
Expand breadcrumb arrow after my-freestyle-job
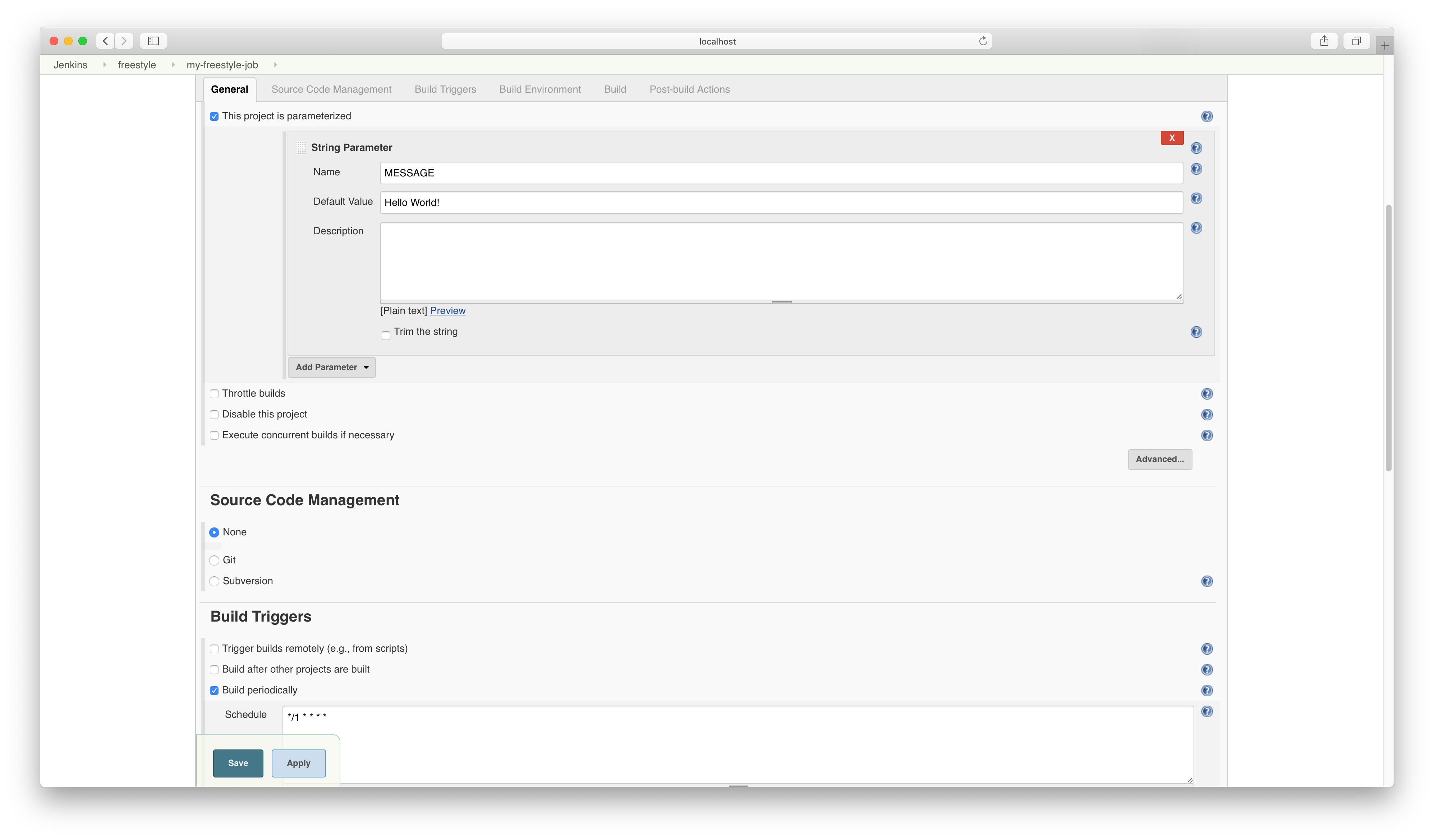tap(275, 65)
